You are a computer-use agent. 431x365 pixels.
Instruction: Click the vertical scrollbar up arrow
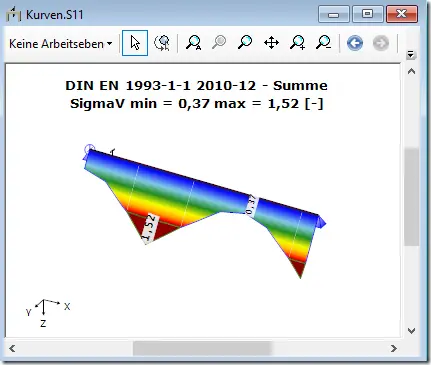coord(412,71)
